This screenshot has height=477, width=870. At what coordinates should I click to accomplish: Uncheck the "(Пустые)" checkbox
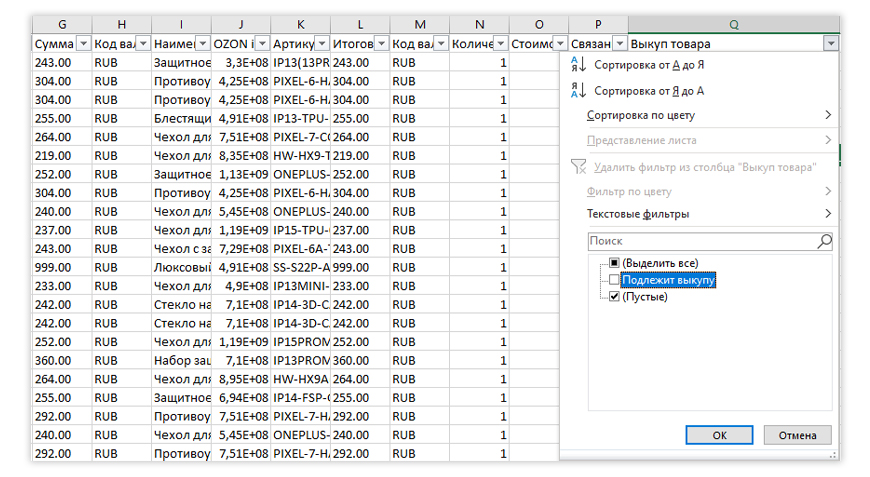coord(615,296)
